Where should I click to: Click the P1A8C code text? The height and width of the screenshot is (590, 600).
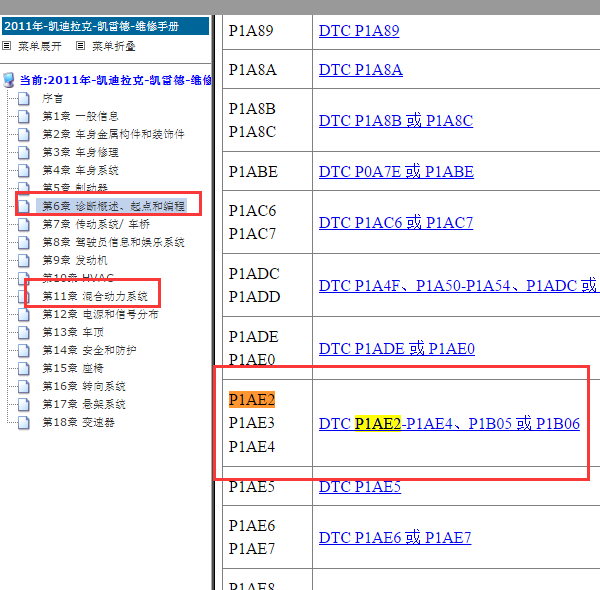click(252, 132)
